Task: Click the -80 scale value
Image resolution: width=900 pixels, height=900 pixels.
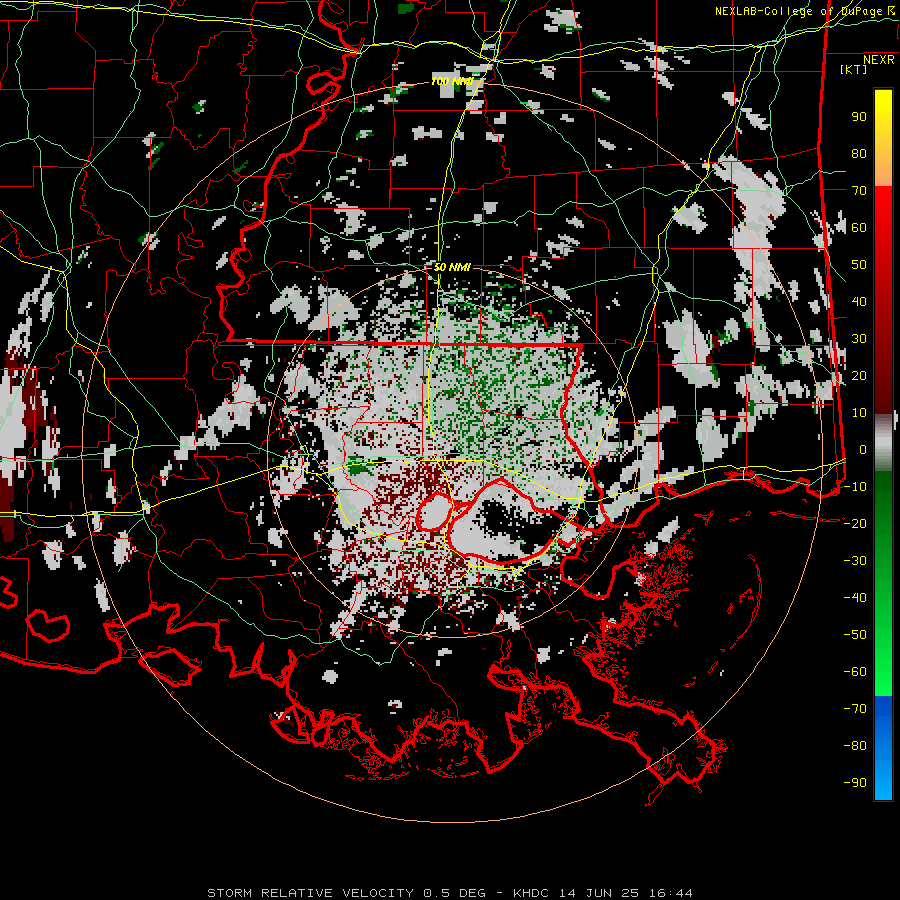Action: tap(855, 746)
